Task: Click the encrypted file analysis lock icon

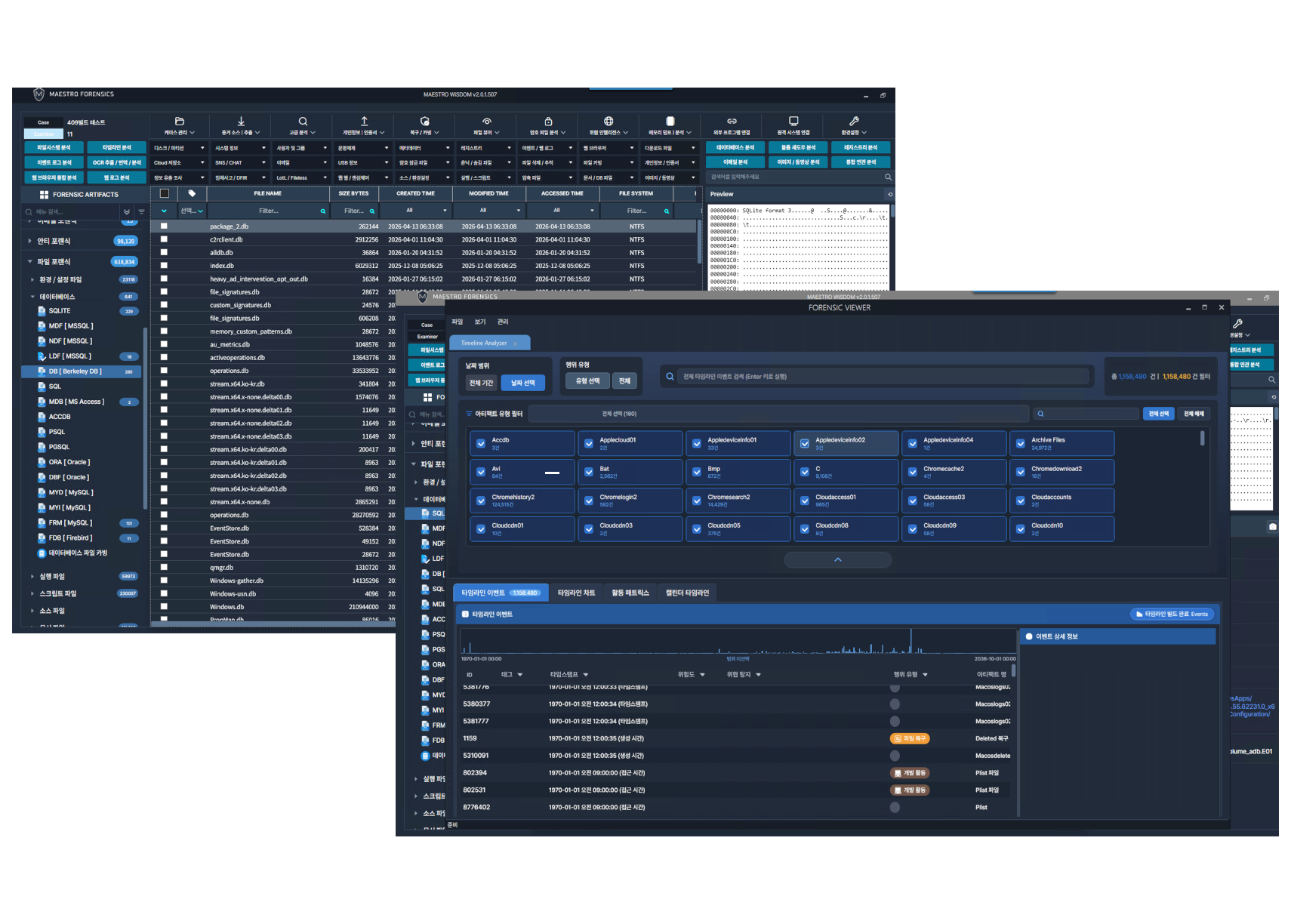Action: click(x=548, y=121)
